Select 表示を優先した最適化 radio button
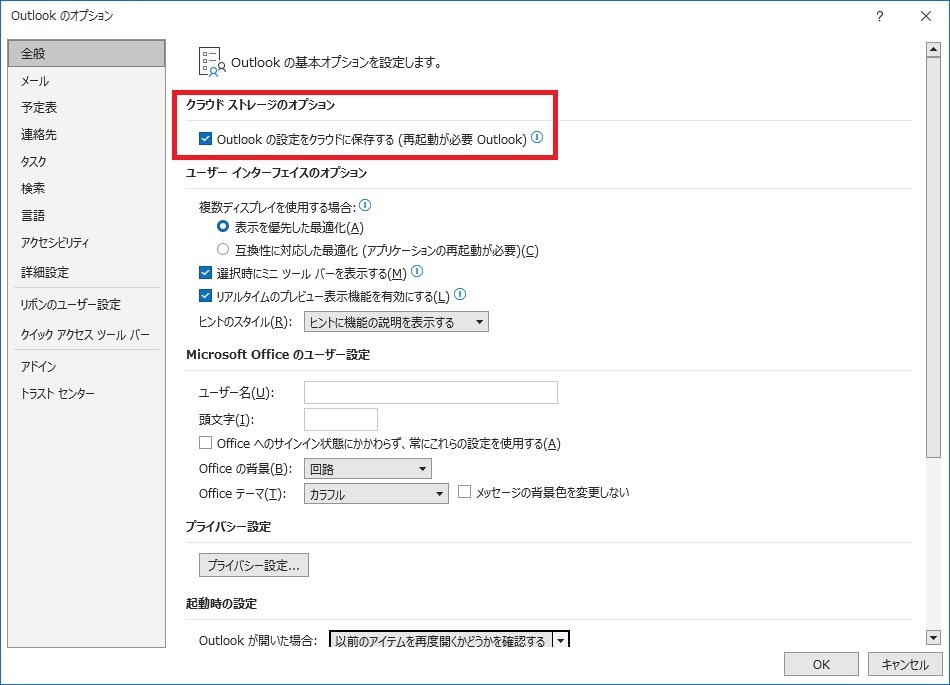Screen dimensions: 950x685 [223, 227]
